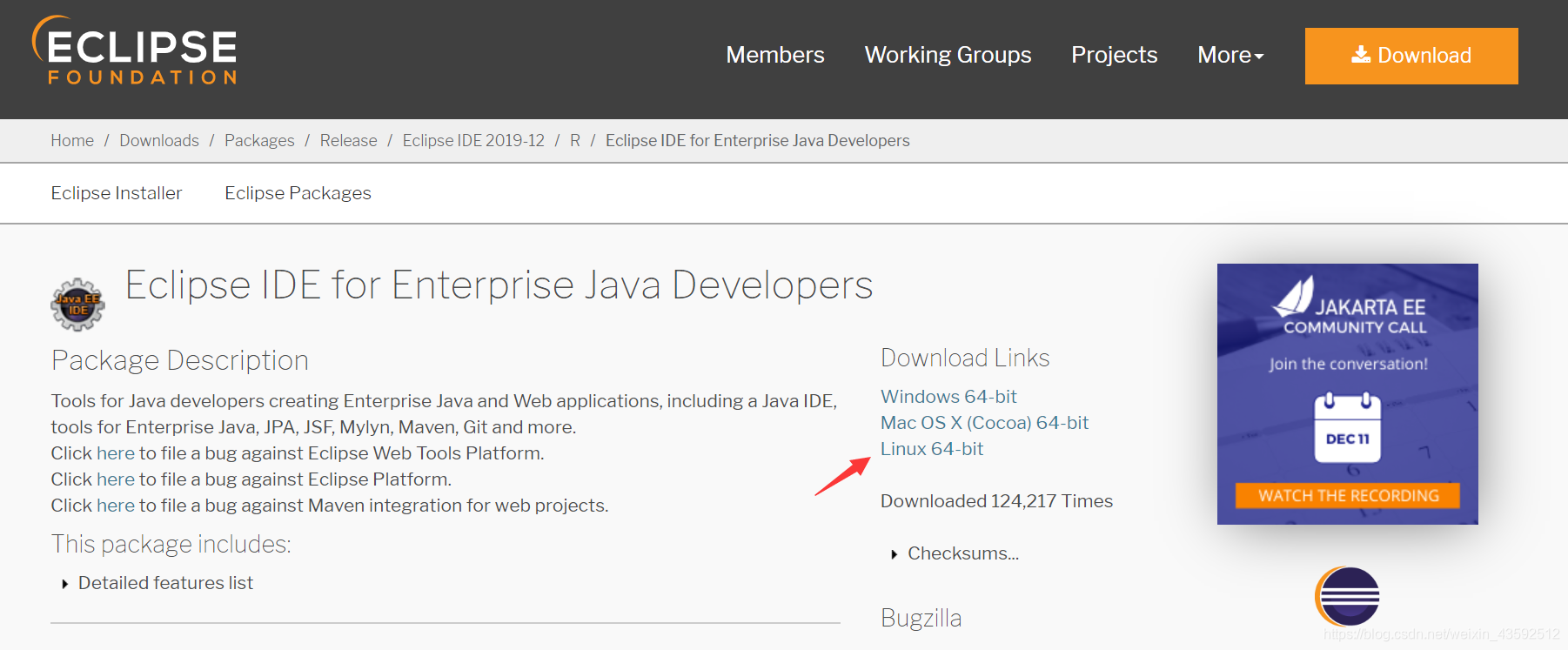Click This package includes heading
The width and height of the screenshot is (1568, 650).
(171, 544)
